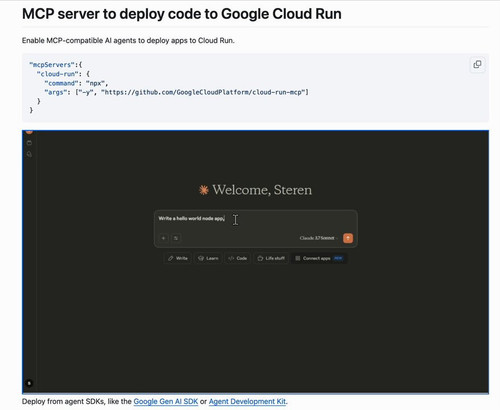Image resolution: width=500 pixels, height=410 pixels.
Task: Select the Code suggestion chip
Action: pyautogui.click(x=238, y=258)
